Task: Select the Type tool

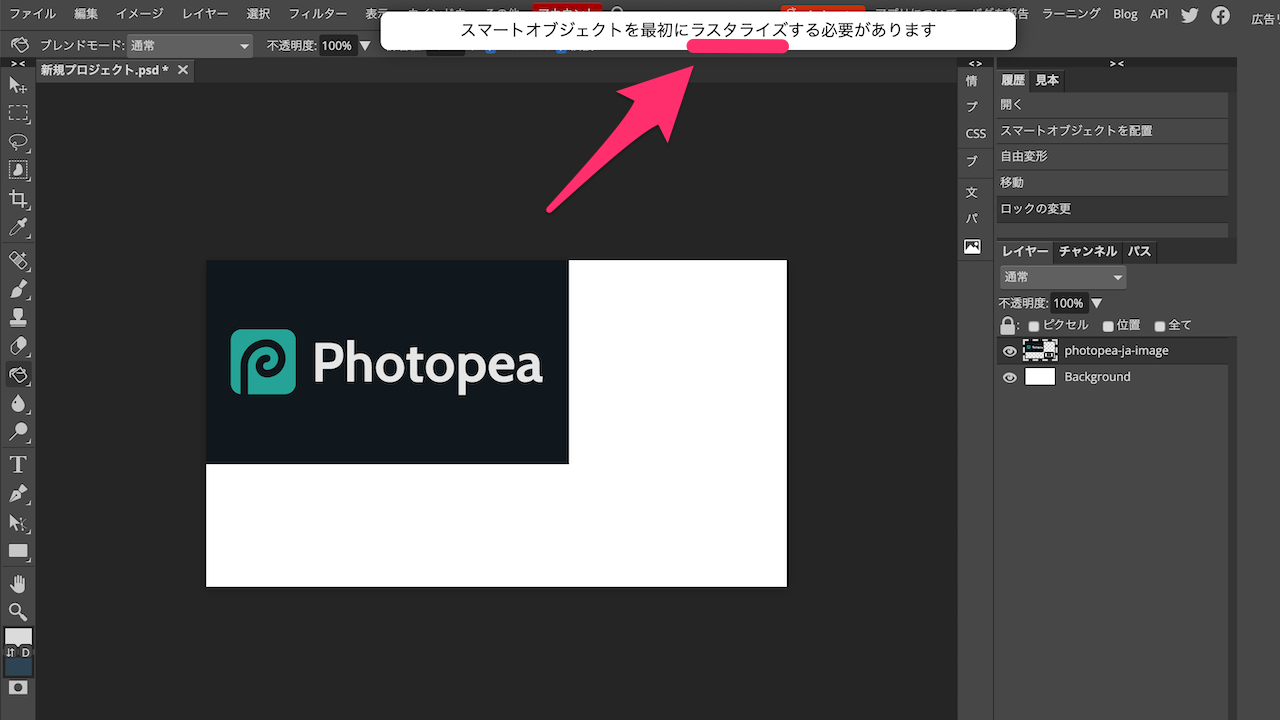Action: pos(18,464)
